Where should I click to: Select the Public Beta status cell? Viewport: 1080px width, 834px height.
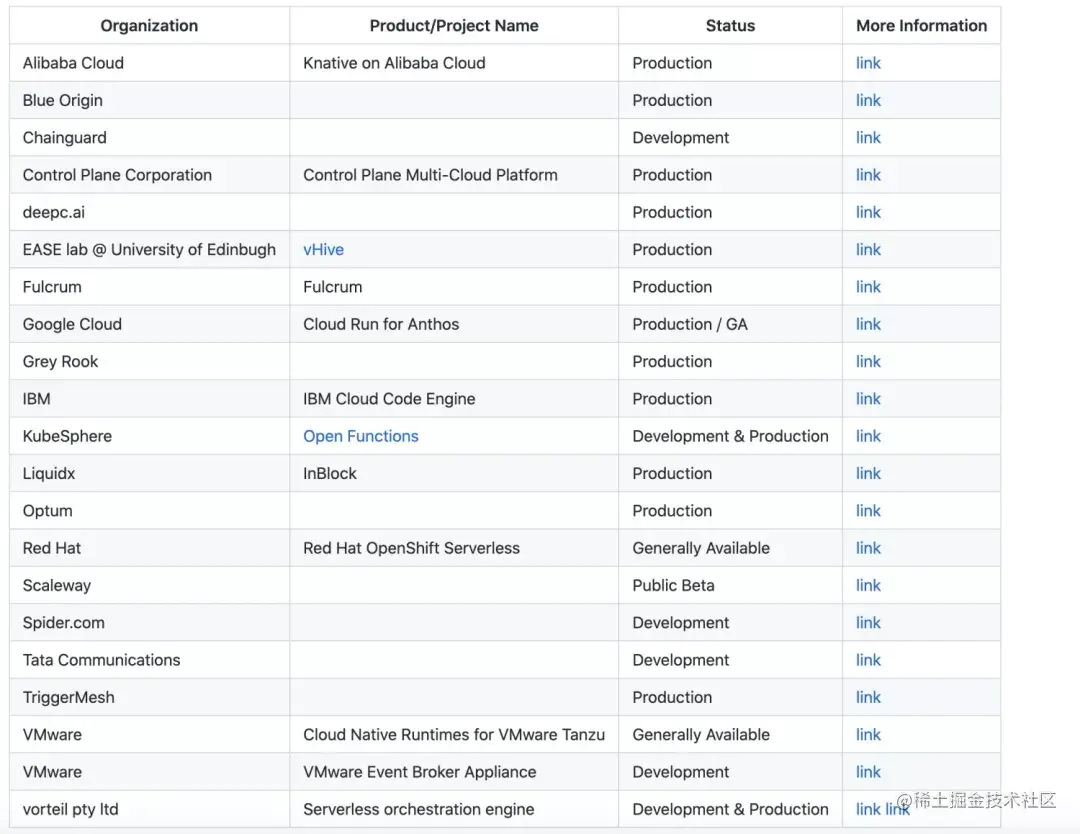click(x=730, y=585)
